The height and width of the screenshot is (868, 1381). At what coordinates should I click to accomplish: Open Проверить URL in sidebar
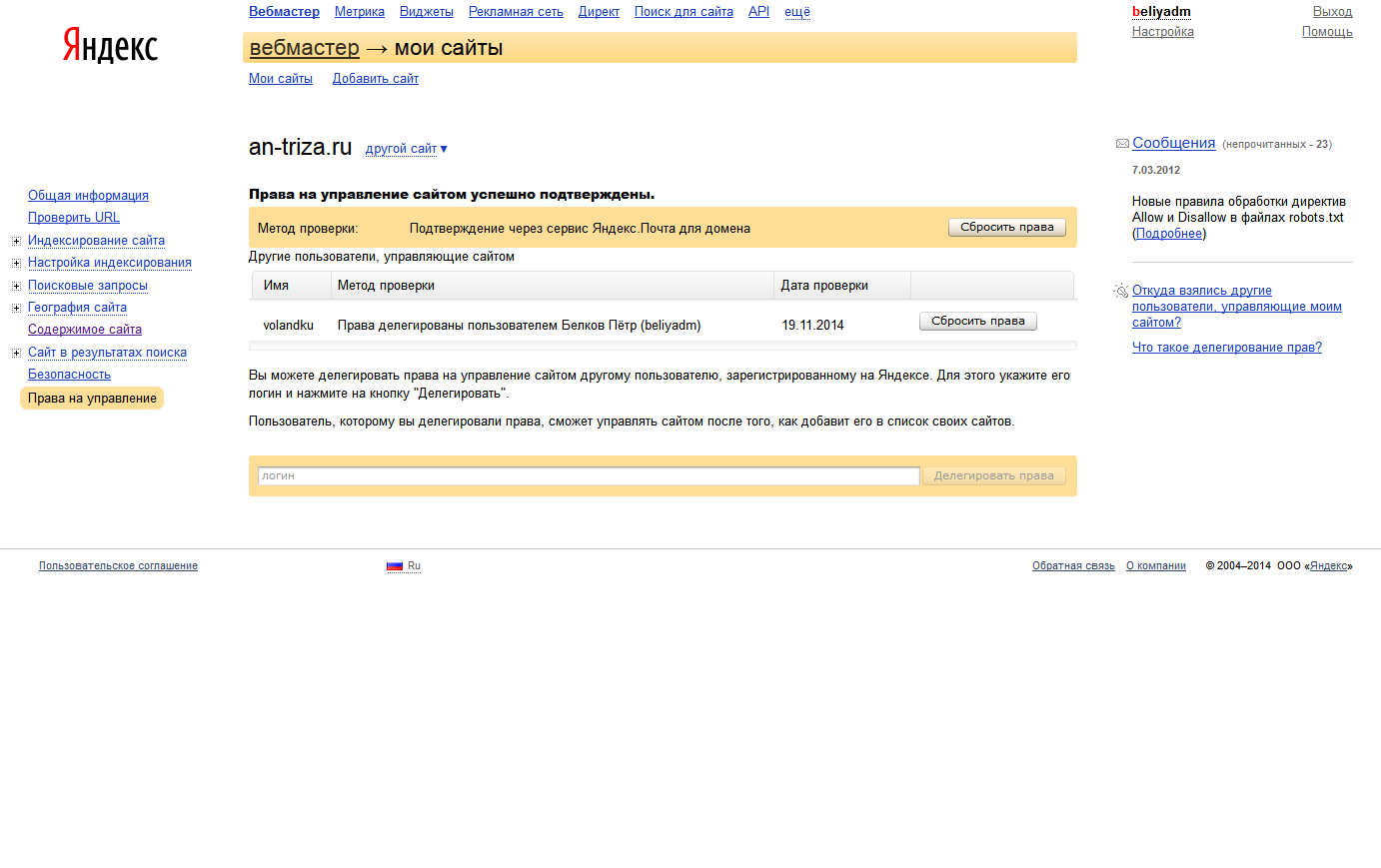point(74,218)
